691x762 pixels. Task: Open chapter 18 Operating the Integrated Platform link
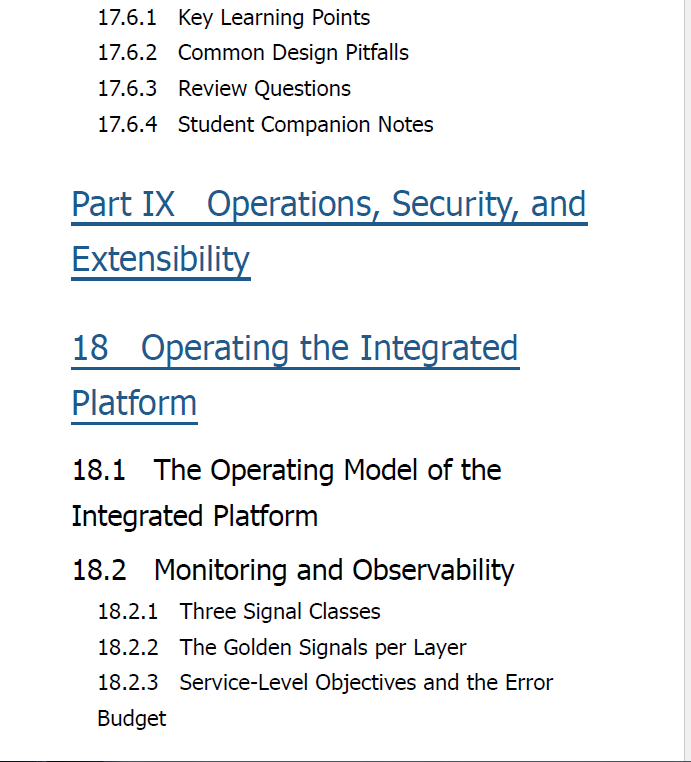295,375
